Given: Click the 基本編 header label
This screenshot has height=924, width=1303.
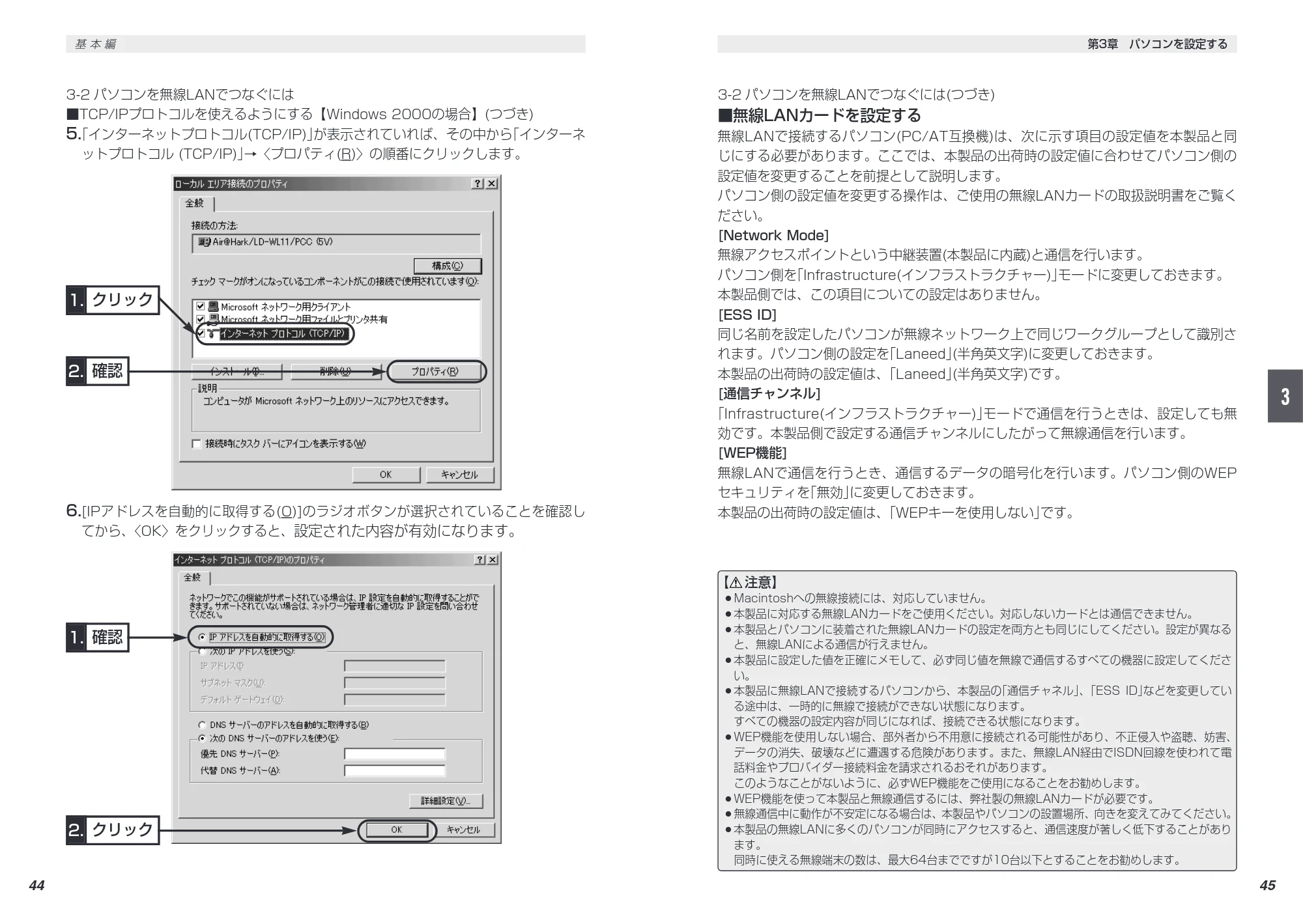Looking at the screenshot, I should 96,44.
